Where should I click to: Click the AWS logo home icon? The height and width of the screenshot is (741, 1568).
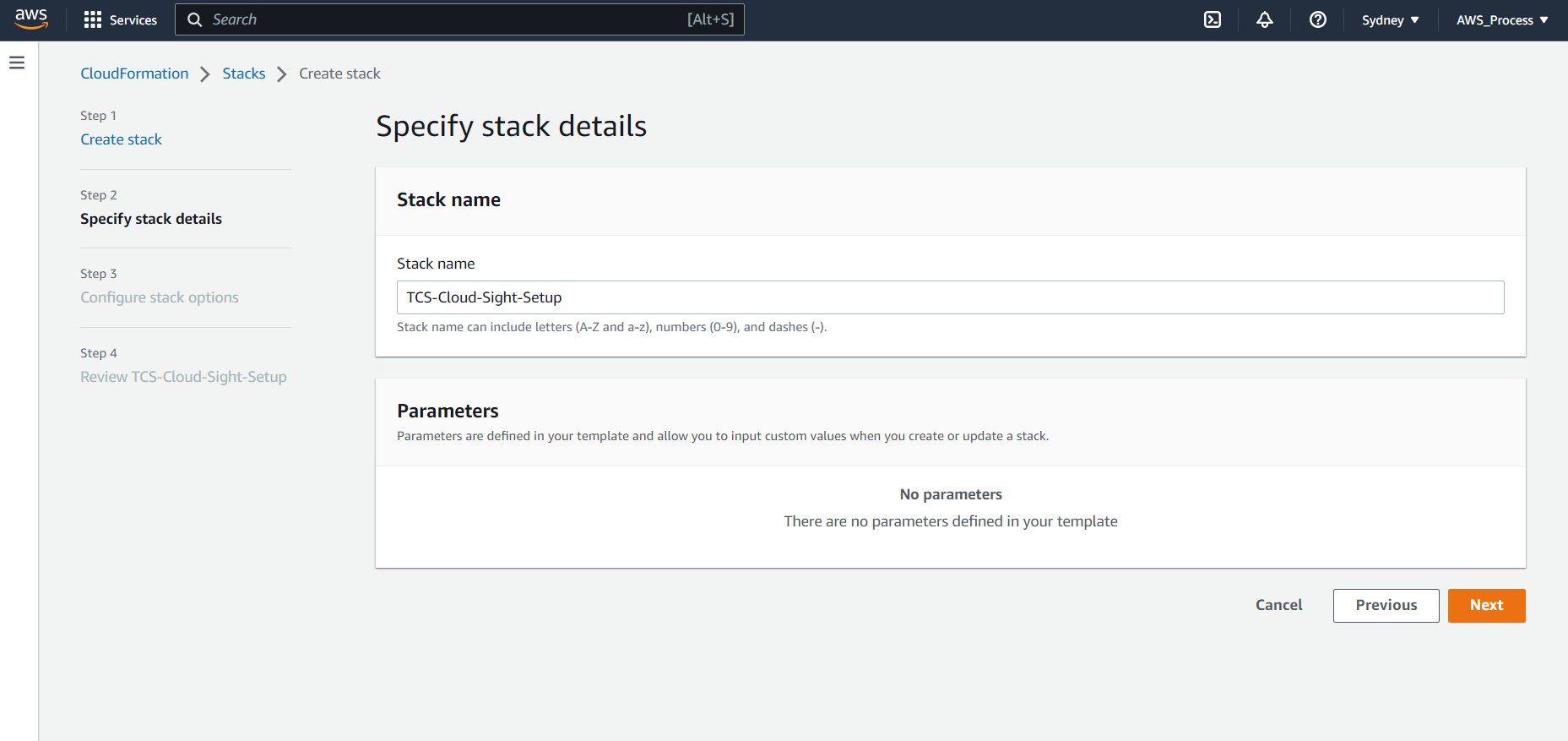pyautogui.click(x=31, y=19)
